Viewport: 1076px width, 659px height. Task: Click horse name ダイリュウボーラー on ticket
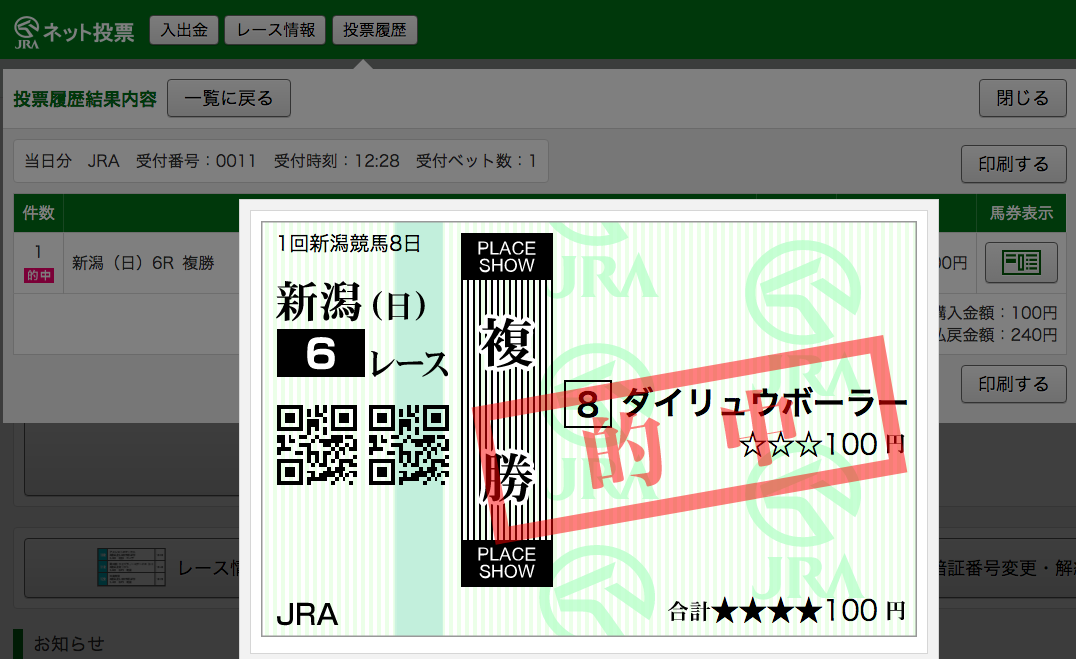coord(764,402)
